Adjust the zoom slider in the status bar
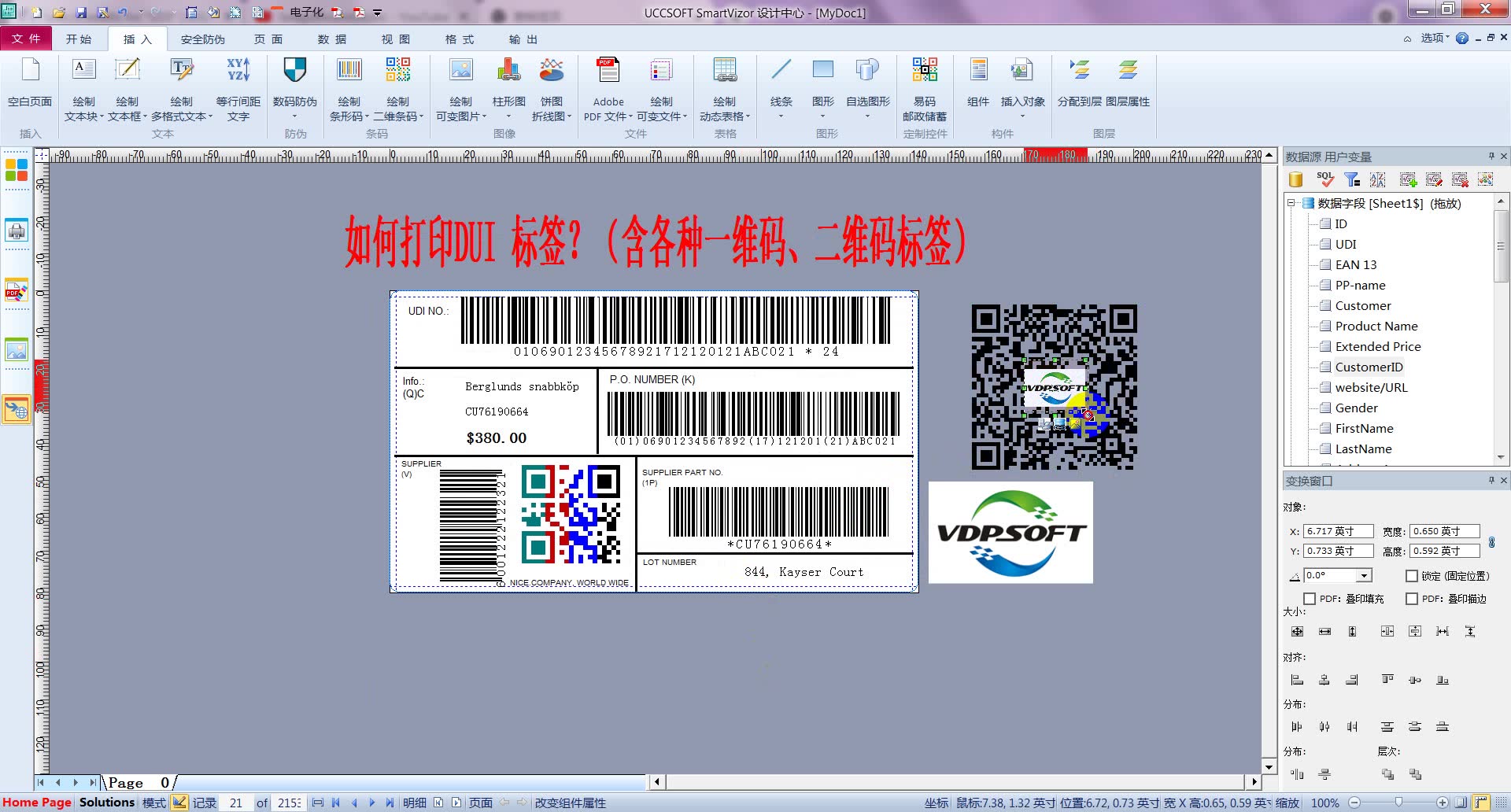The height and width of the screenshot is (812, 1511). (x=1398, y=803)
